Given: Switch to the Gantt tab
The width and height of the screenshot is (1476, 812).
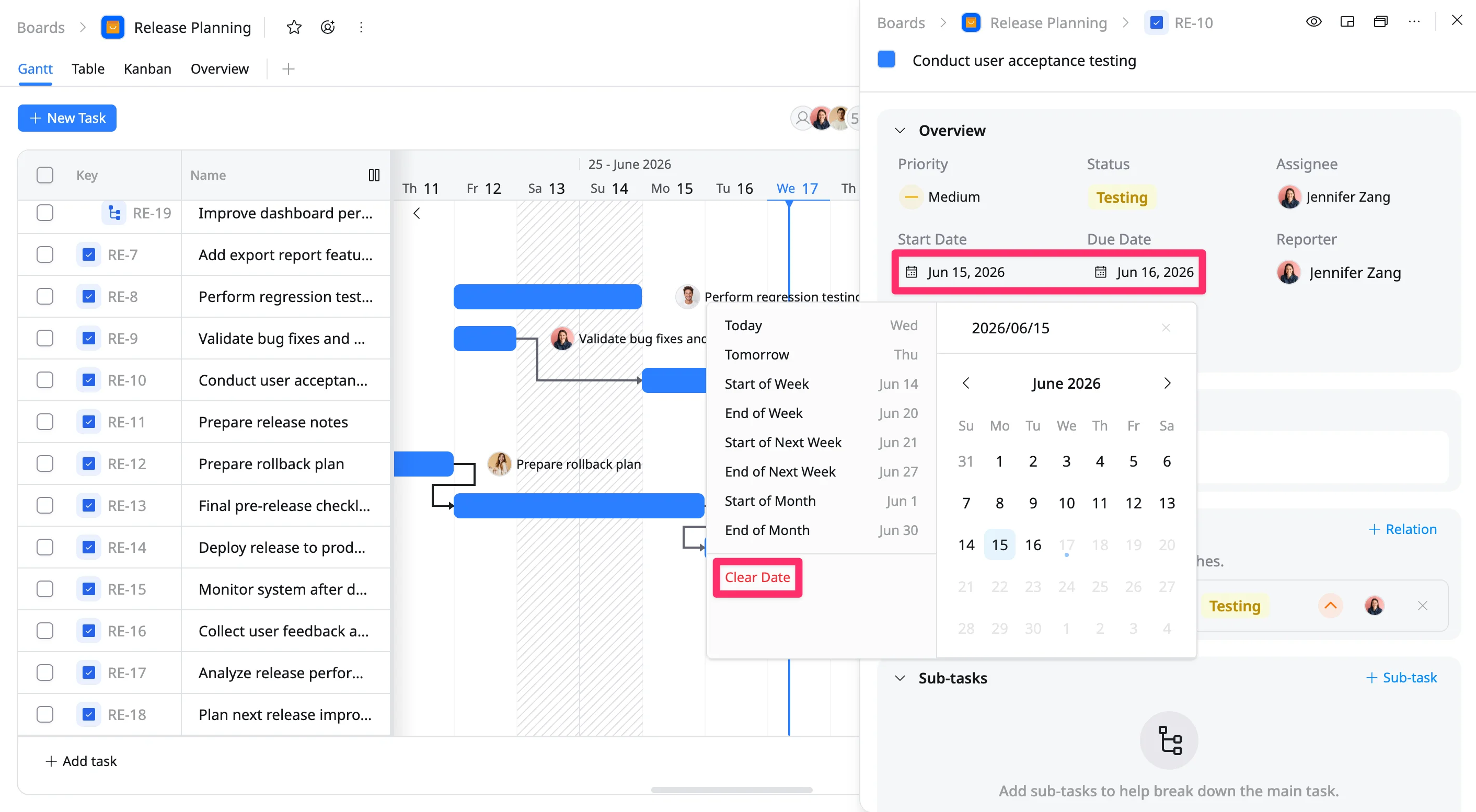Looking at the screenshot, I should (35, 69).
